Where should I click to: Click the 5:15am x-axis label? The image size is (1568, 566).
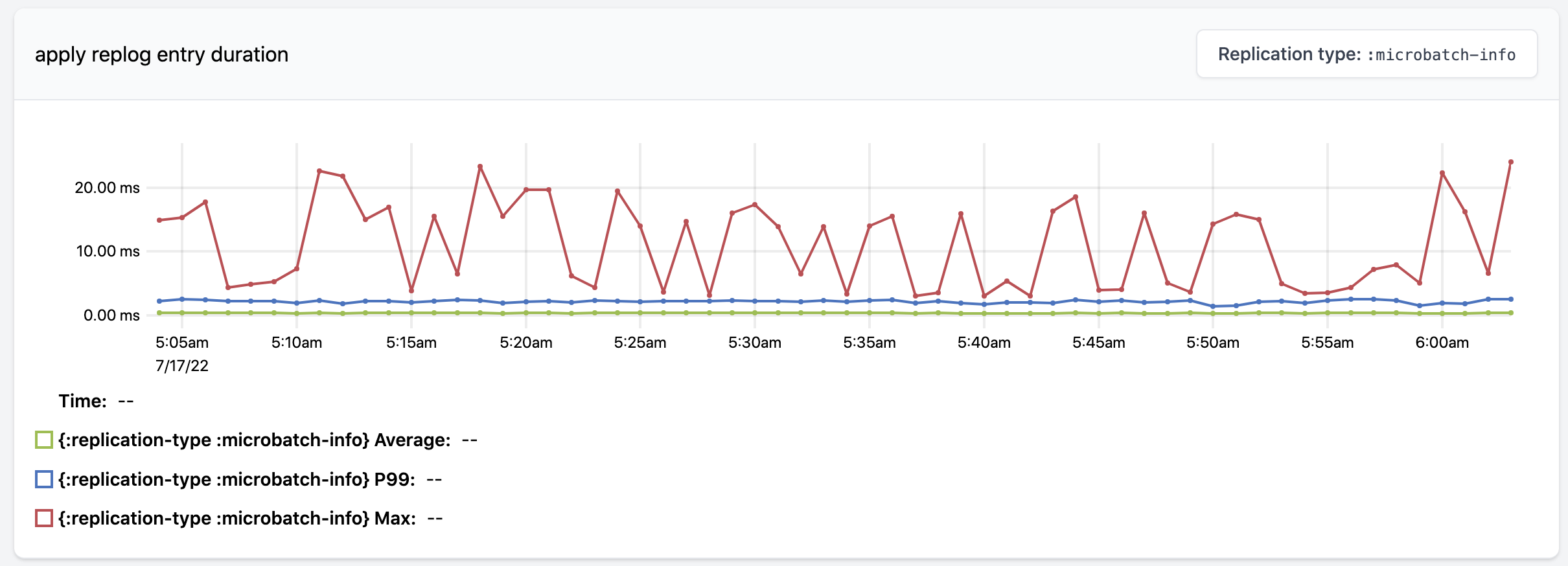(x=411, y=343)
